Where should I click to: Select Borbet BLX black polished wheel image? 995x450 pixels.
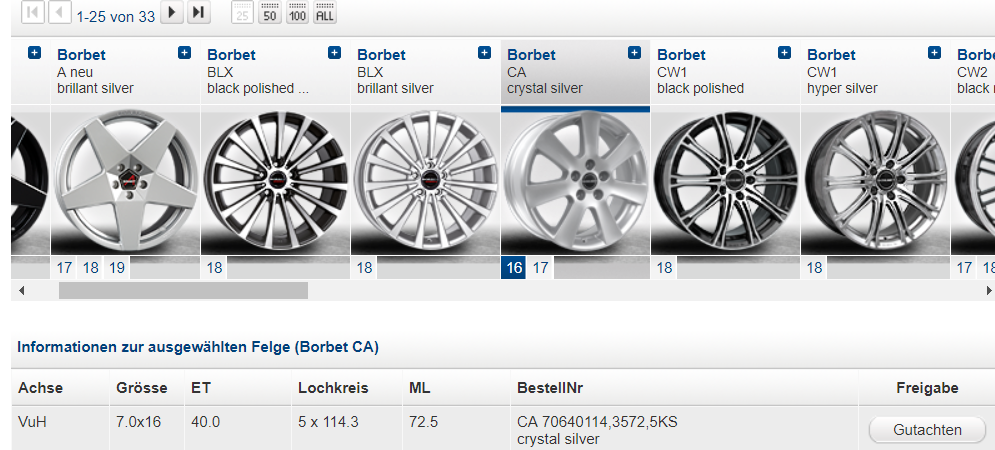[275, 181]
